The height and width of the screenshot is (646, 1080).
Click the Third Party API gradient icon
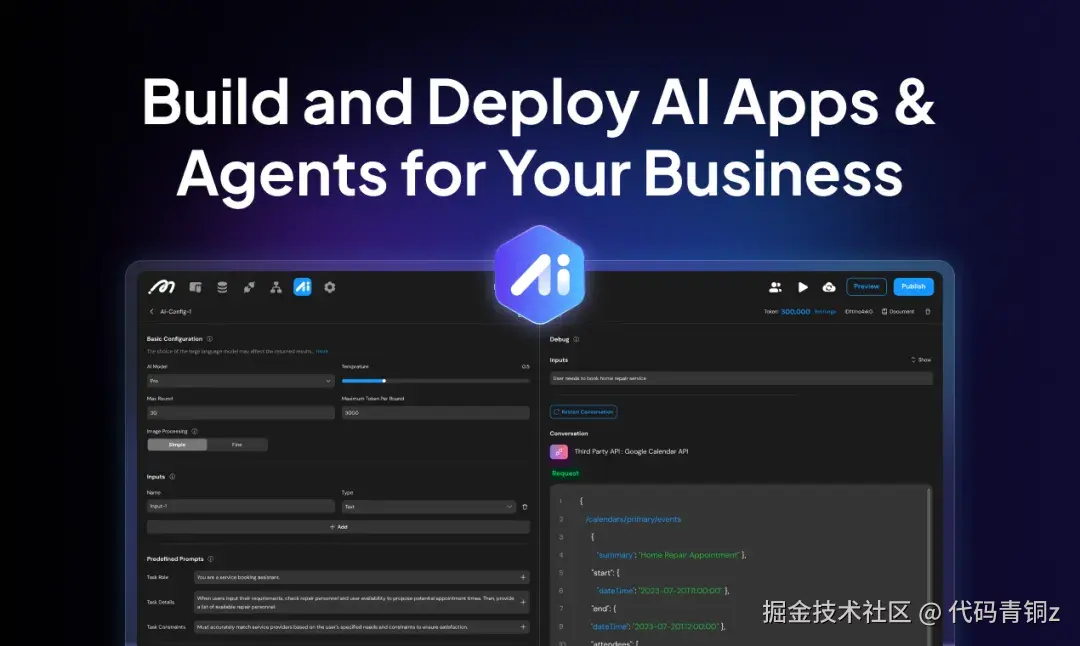[x=559, y=452]
